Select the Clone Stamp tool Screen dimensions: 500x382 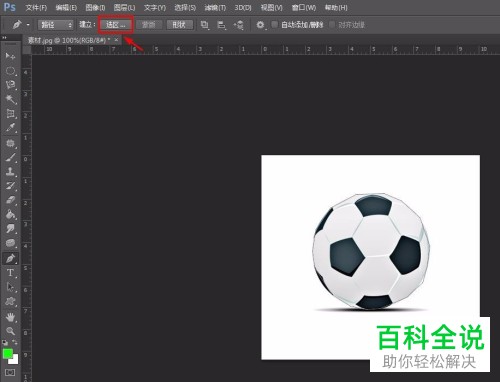point(10,172)
